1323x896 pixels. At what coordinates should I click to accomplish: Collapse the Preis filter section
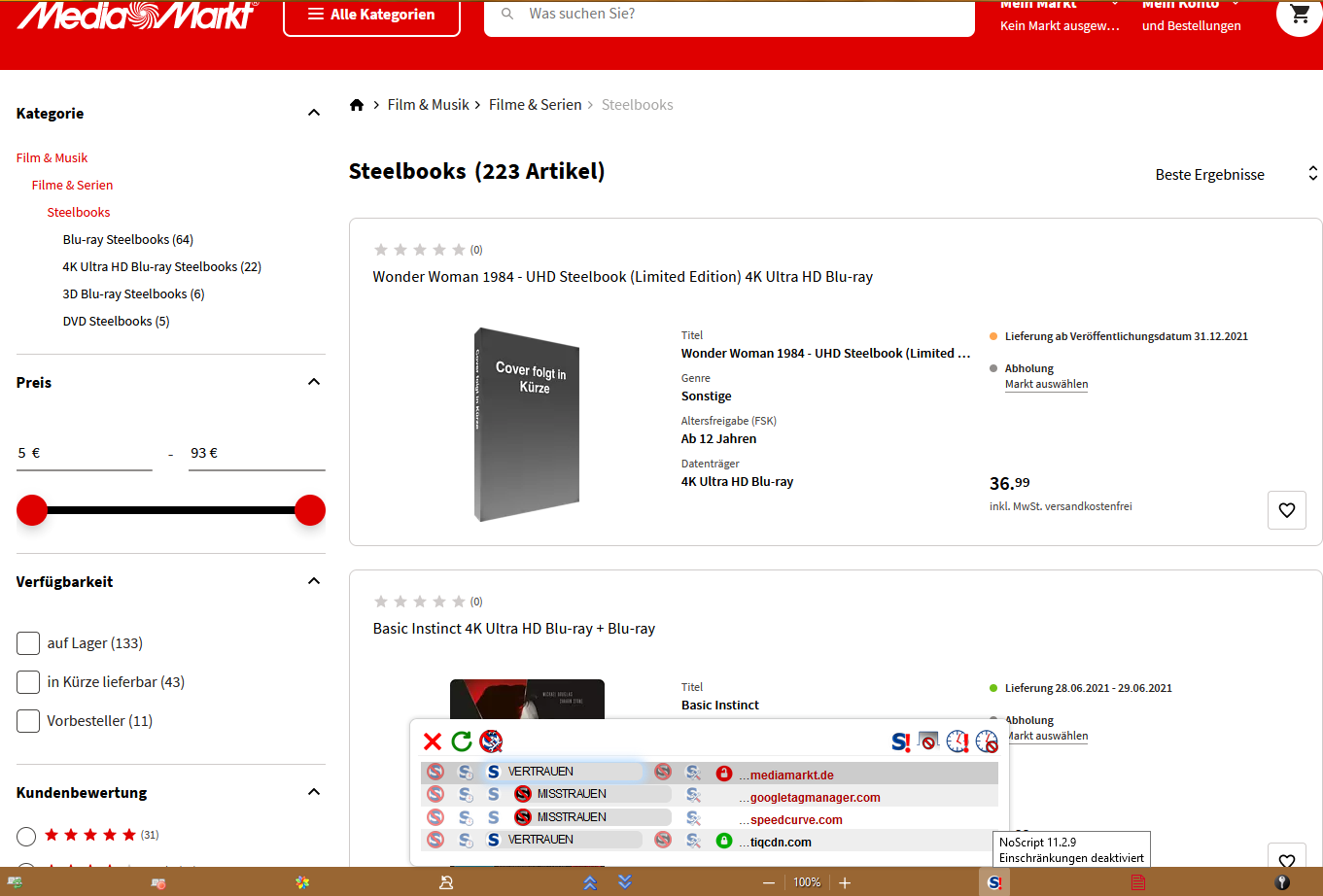314,382
